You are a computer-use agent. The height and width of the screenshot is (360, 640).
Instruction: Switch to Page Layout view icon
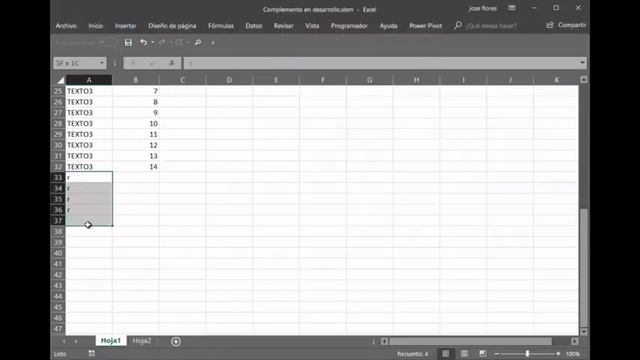464,353
